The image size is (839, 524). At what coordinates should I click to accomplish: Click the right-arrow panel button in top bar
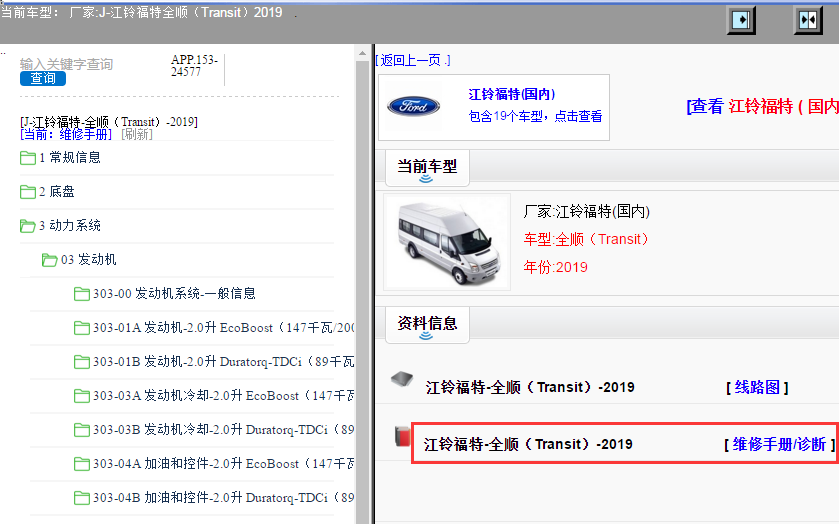[741, 20]
